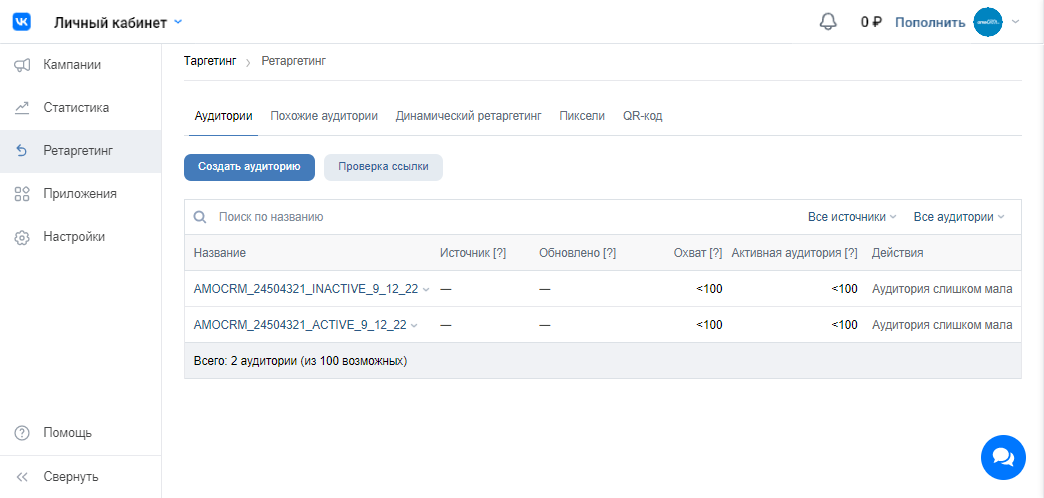This screenshot has width=1044, height=498.
Task: Open notifications bell icon
Action: click(x=827, y=22)
